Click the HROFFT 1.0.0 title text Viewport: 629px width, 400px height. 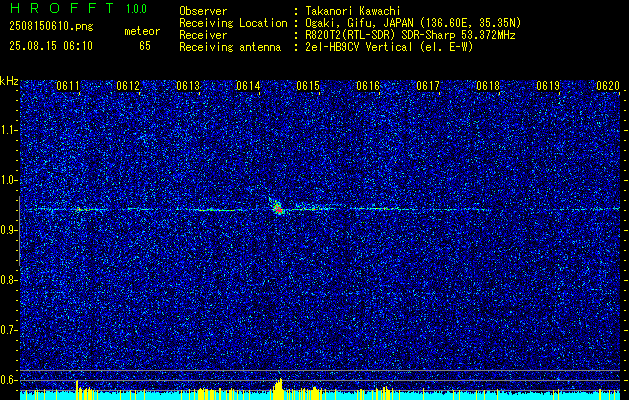click(78, 8)
